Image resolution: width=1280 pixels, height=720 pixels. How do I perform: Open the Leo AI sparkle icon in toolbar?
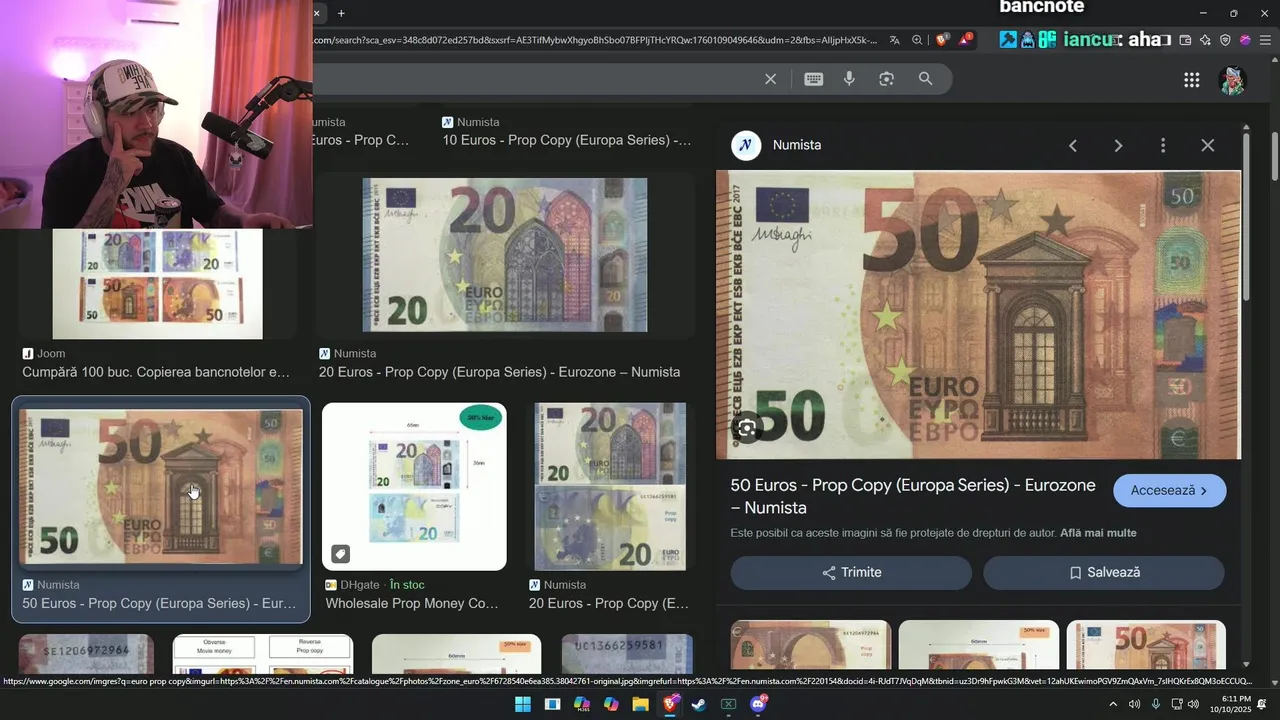(x=1205, y=40)
